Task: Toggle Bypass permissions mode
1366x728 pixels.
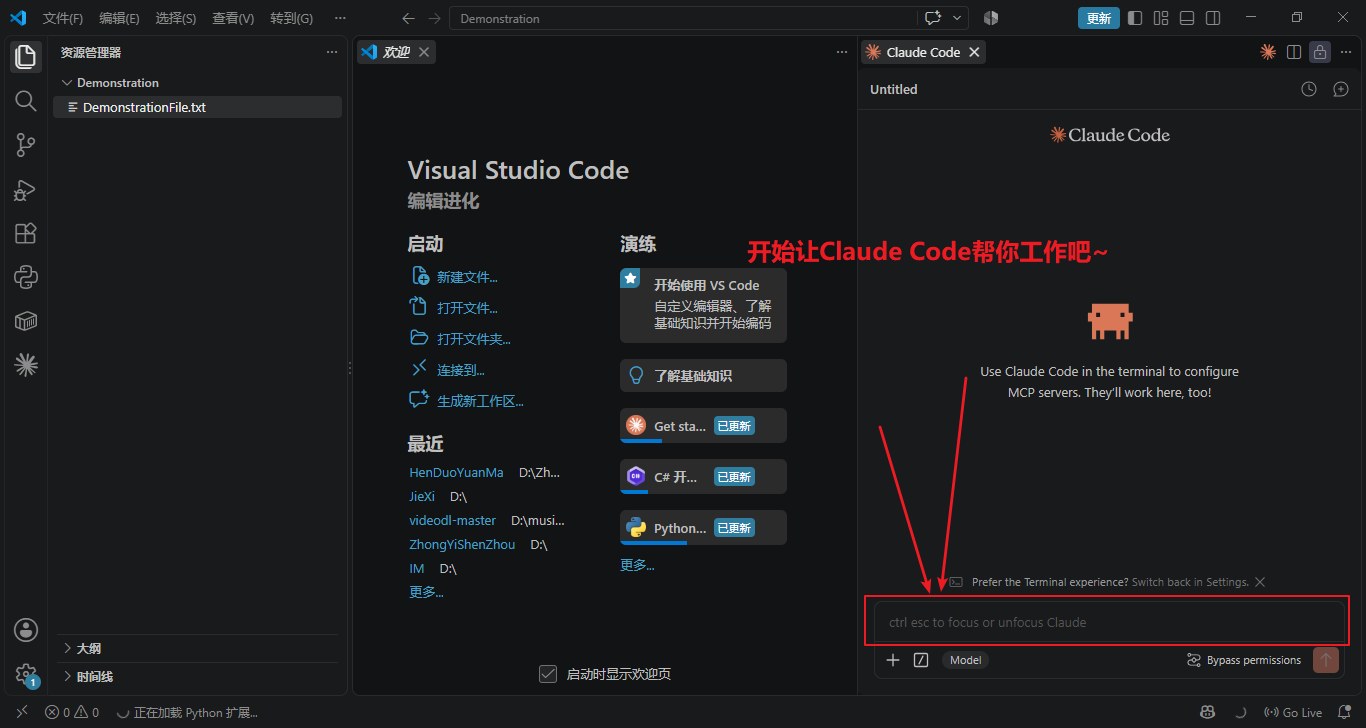Action: (x=1244, y=660)
